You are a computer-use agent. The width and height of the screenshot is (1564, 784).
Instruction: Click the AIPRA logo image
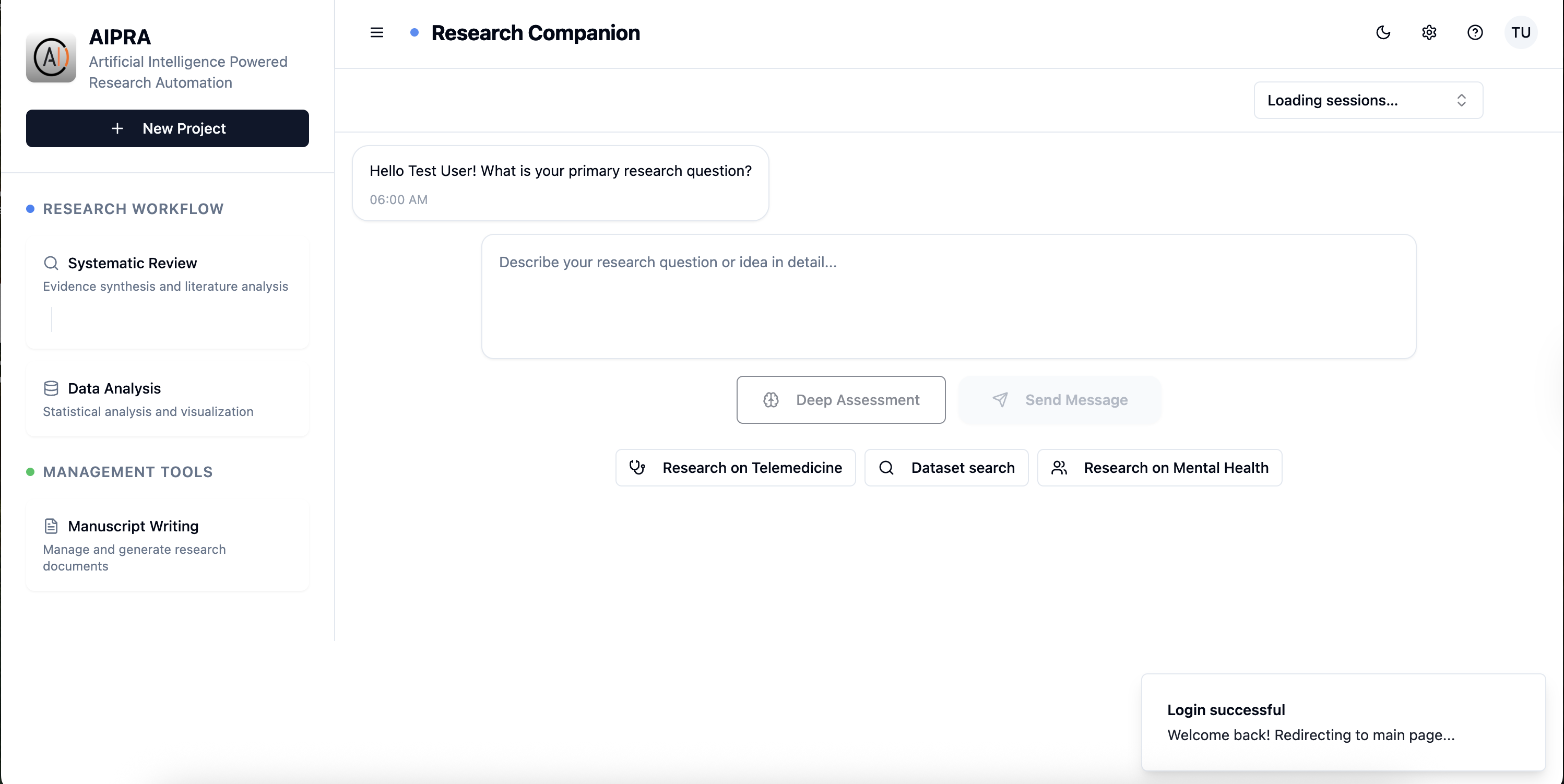(x=51, y=58)
